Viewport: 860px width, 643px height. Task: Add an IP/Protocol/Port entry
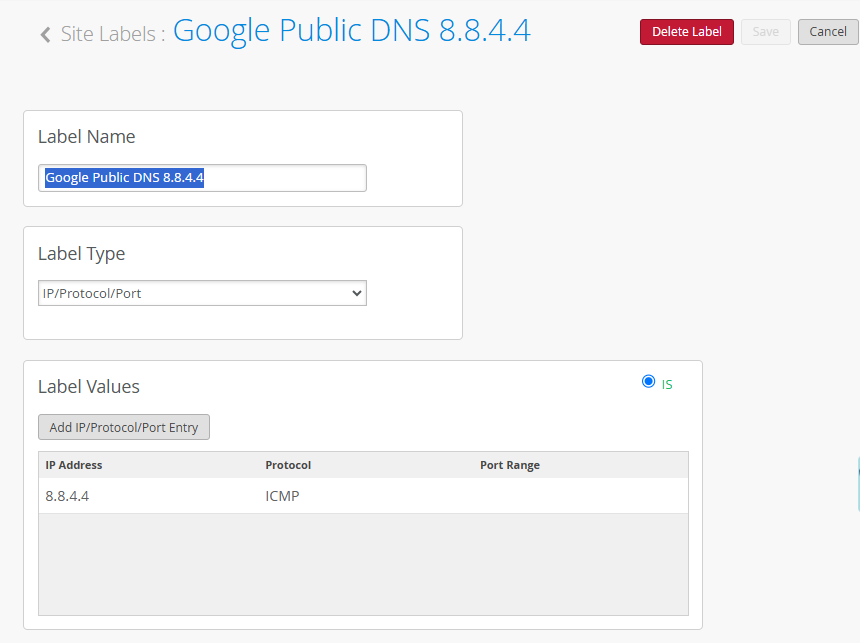[x=124, y=427]
